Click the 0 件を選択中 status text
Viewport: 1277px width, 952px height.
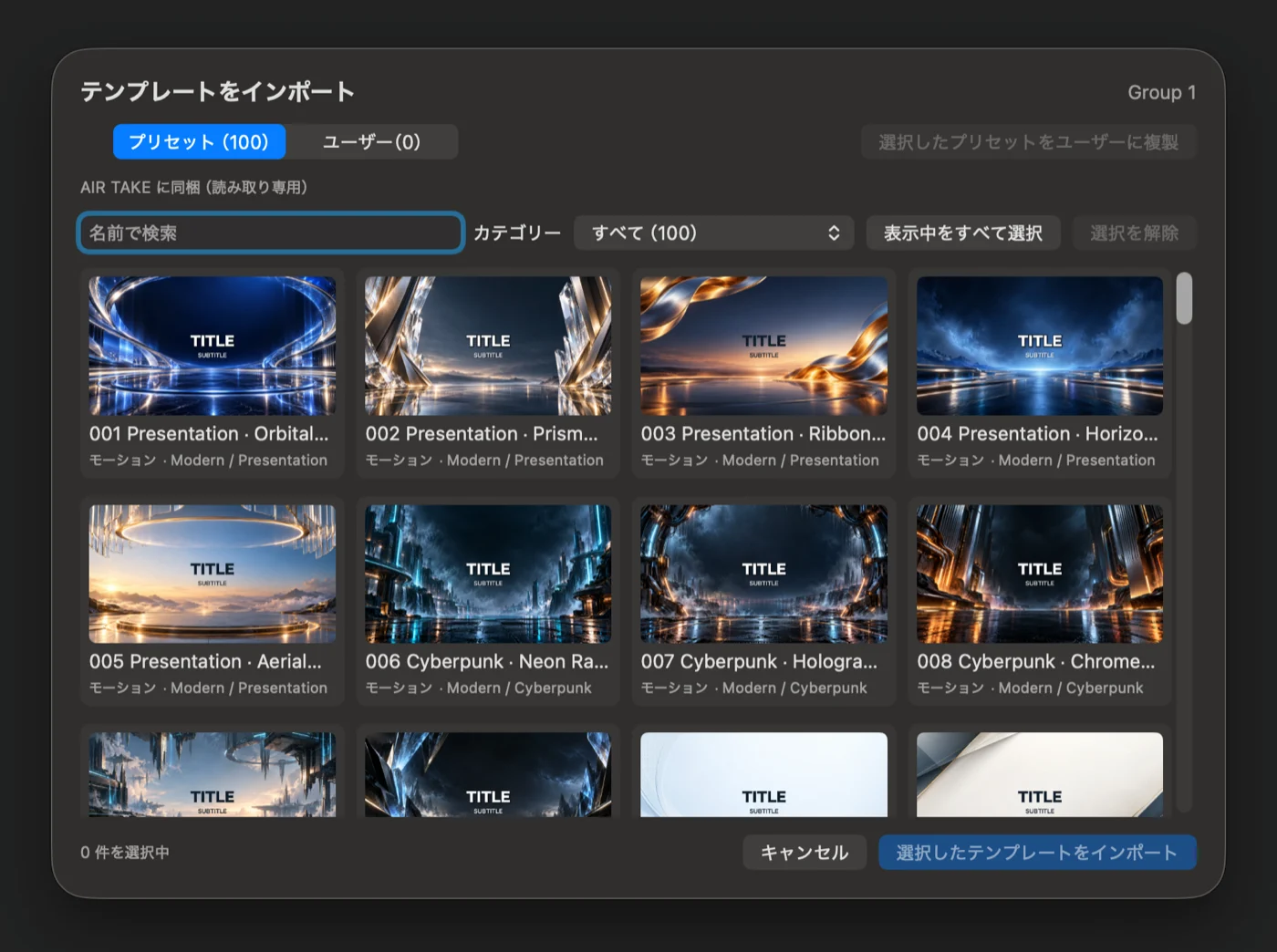coord(125,853)
